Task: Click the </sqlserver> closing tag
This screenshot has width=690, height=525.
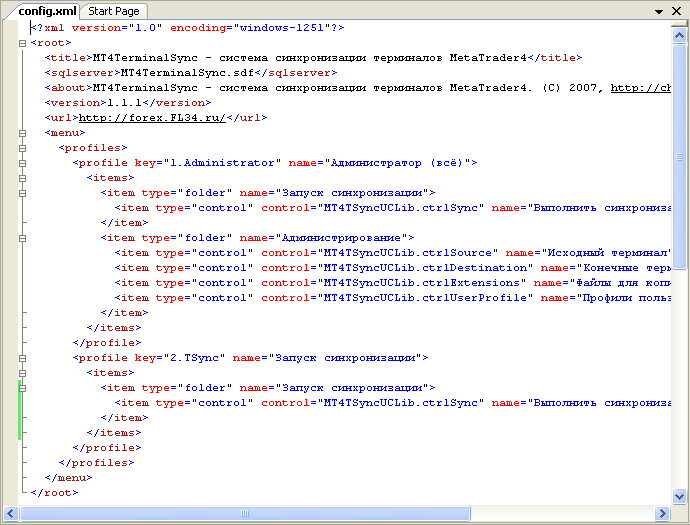Action: (x=296, y=73)
